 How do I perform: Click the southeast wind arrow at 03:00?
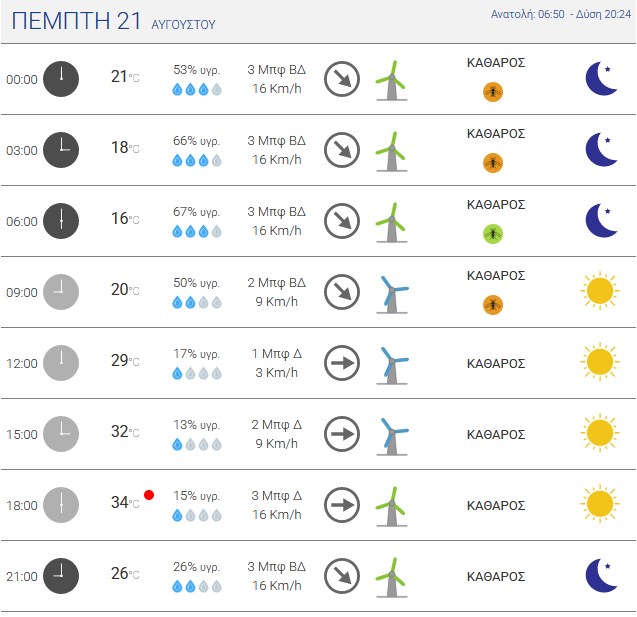[342, 150]
